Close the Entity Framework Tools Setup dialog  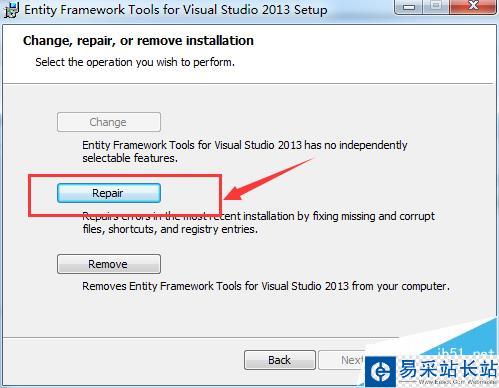[473, 7]
